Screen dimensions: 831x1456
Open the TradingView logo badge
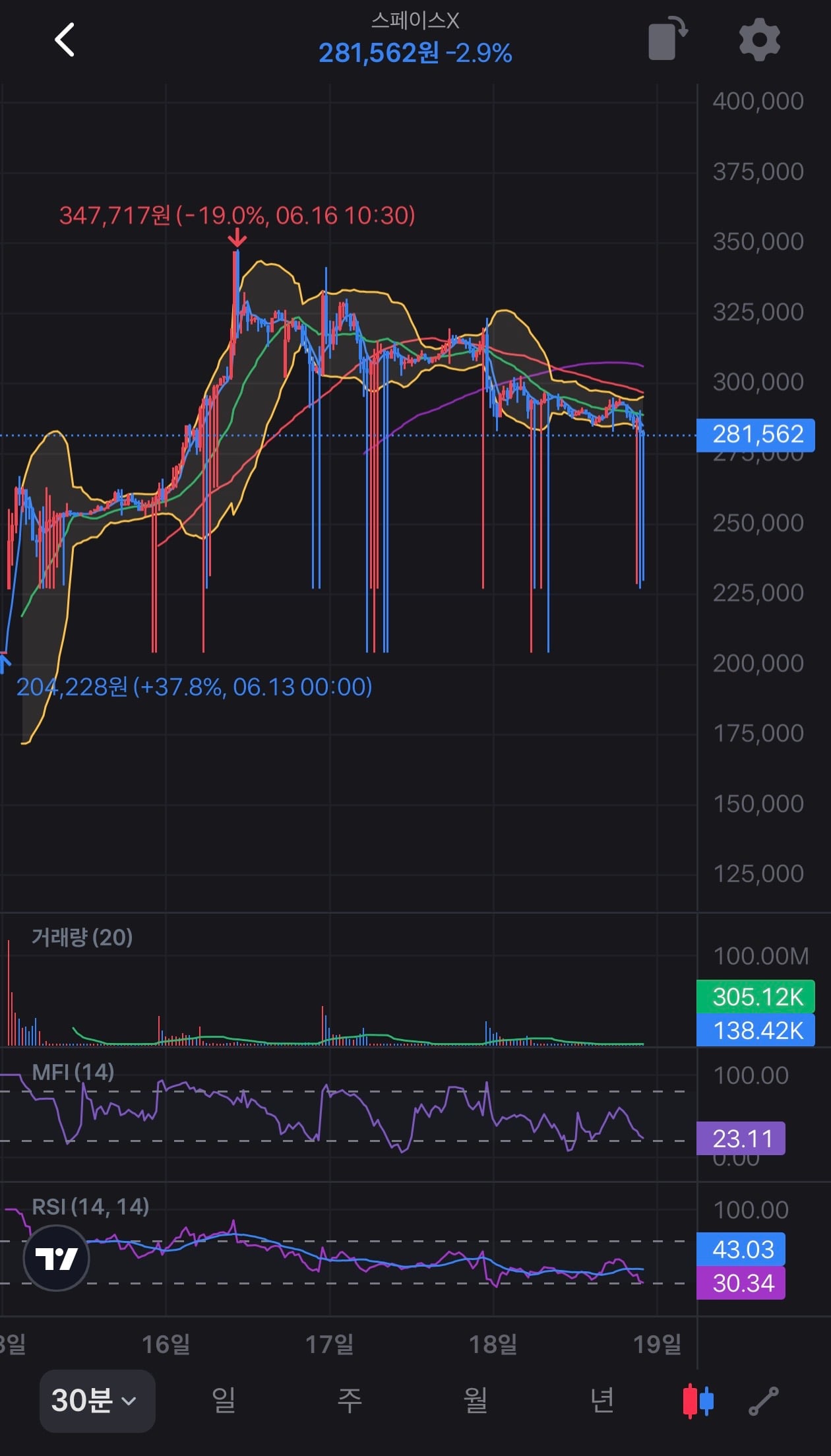click(56, 1257)
